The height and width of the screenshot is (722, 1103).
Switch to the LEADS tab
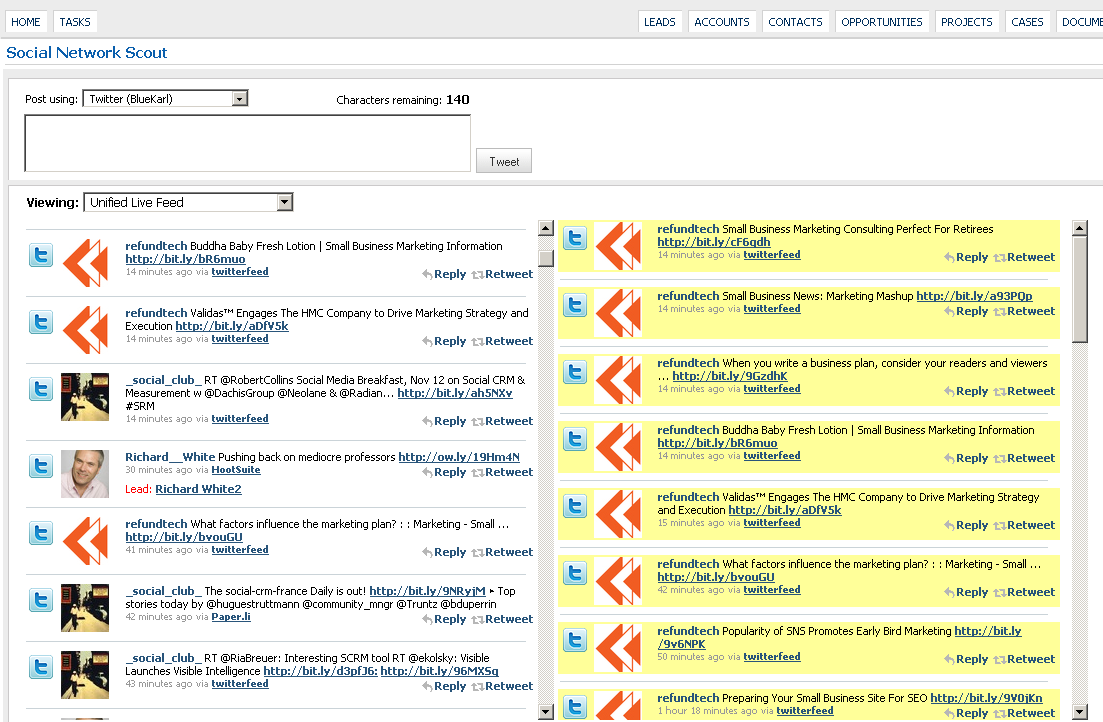point(660,22)
